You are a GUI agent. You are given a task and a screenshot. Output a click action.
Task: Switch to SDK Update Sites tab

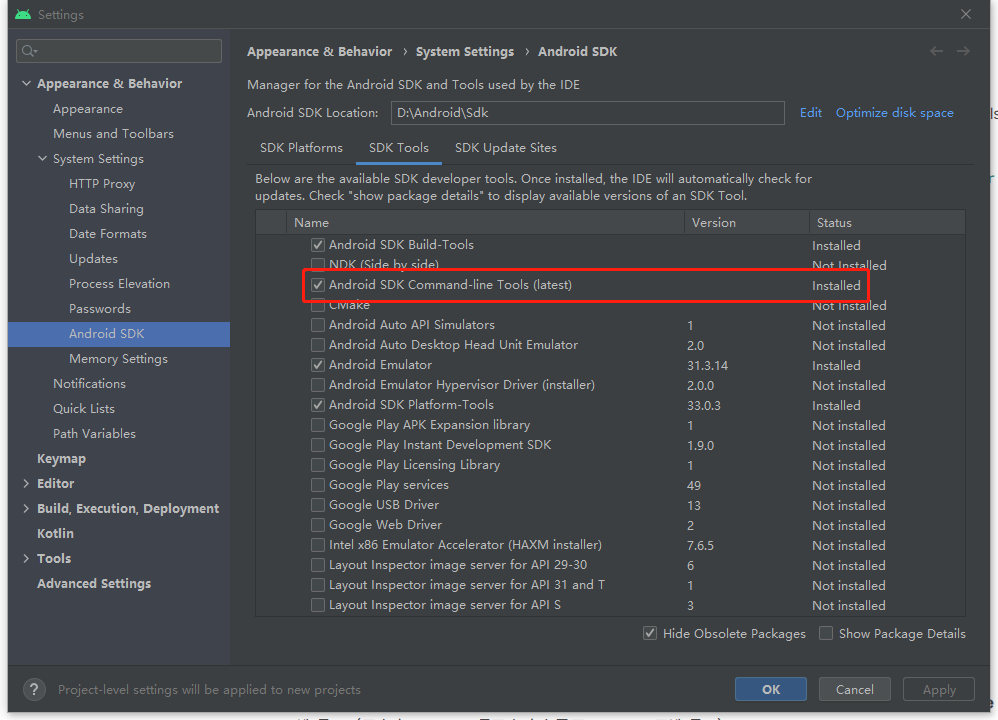[x=505, y=148]
